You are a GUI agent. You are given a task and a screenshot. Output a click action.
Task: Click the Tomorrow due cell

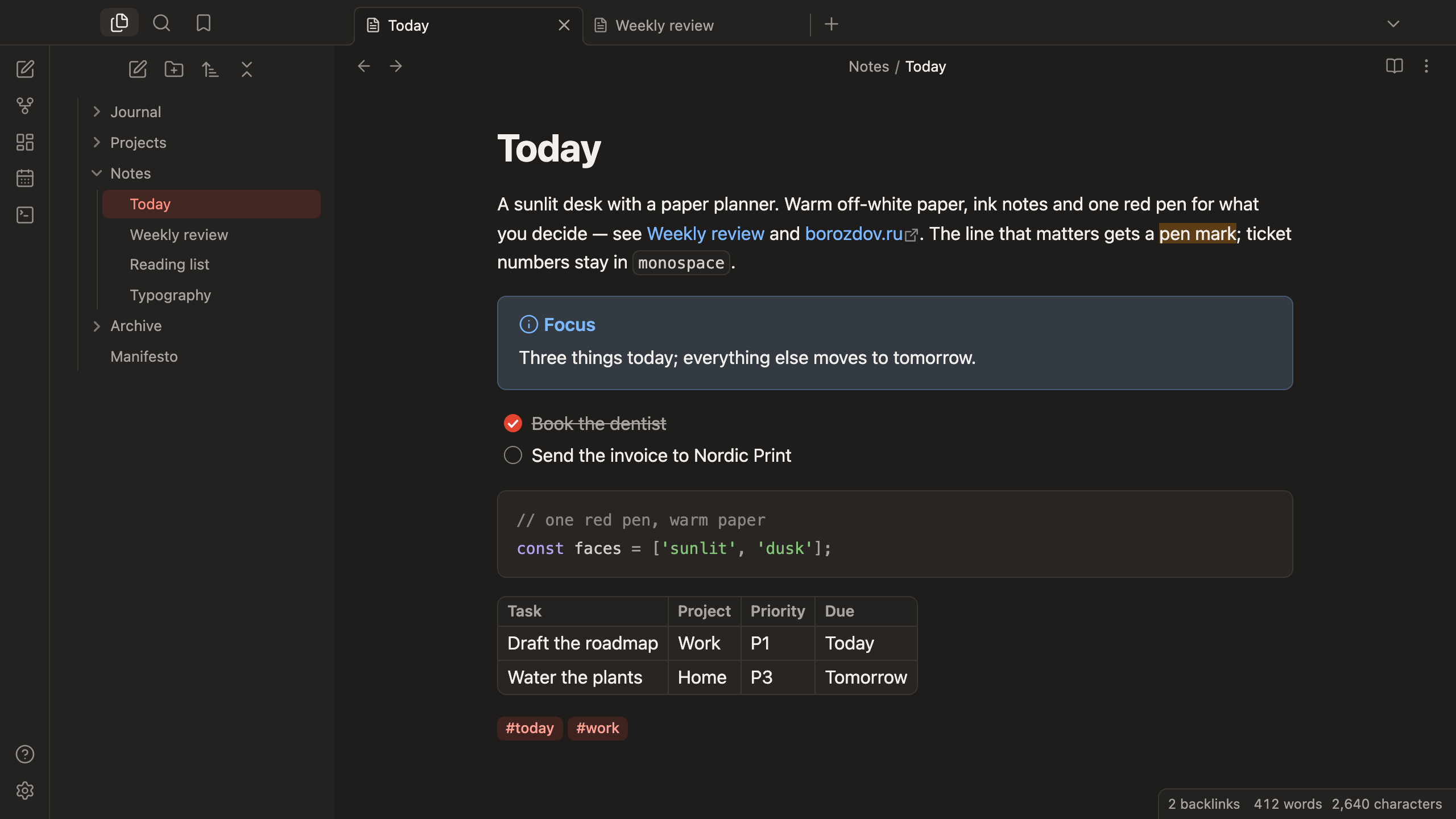866,677
